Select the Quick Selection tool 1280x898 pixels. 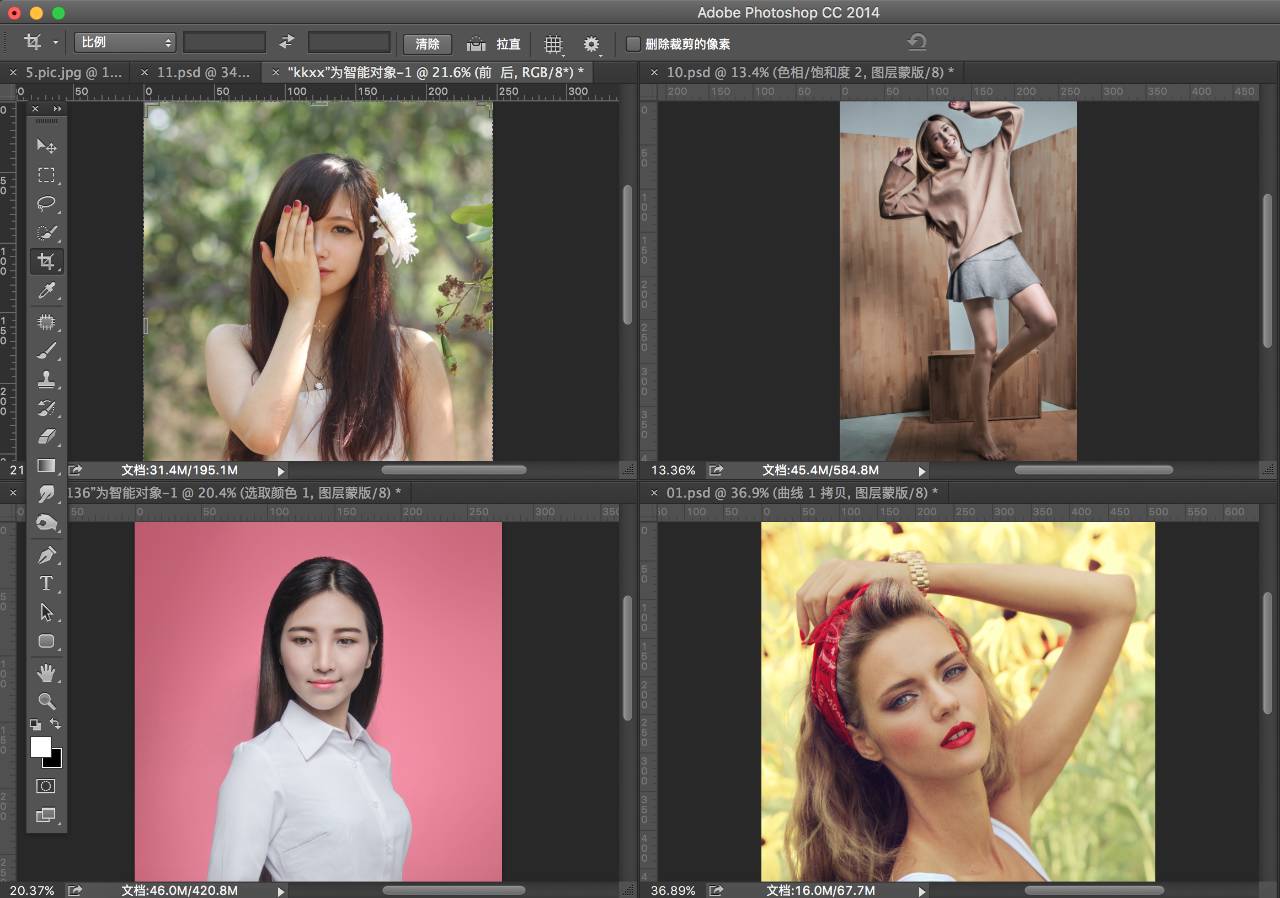[x=46, y=233]
